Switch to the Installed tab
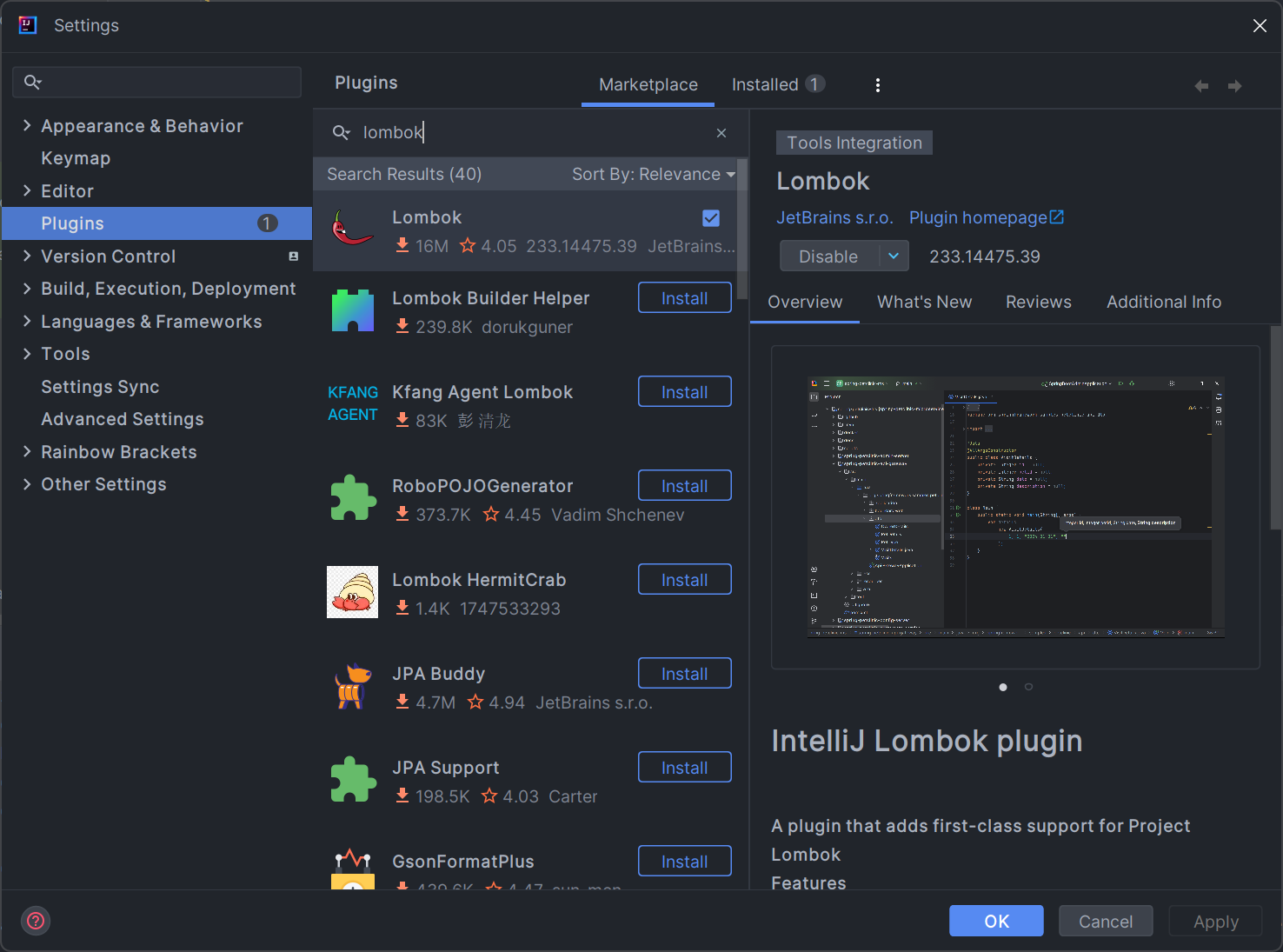1283x952 pixels. point(778,84)
